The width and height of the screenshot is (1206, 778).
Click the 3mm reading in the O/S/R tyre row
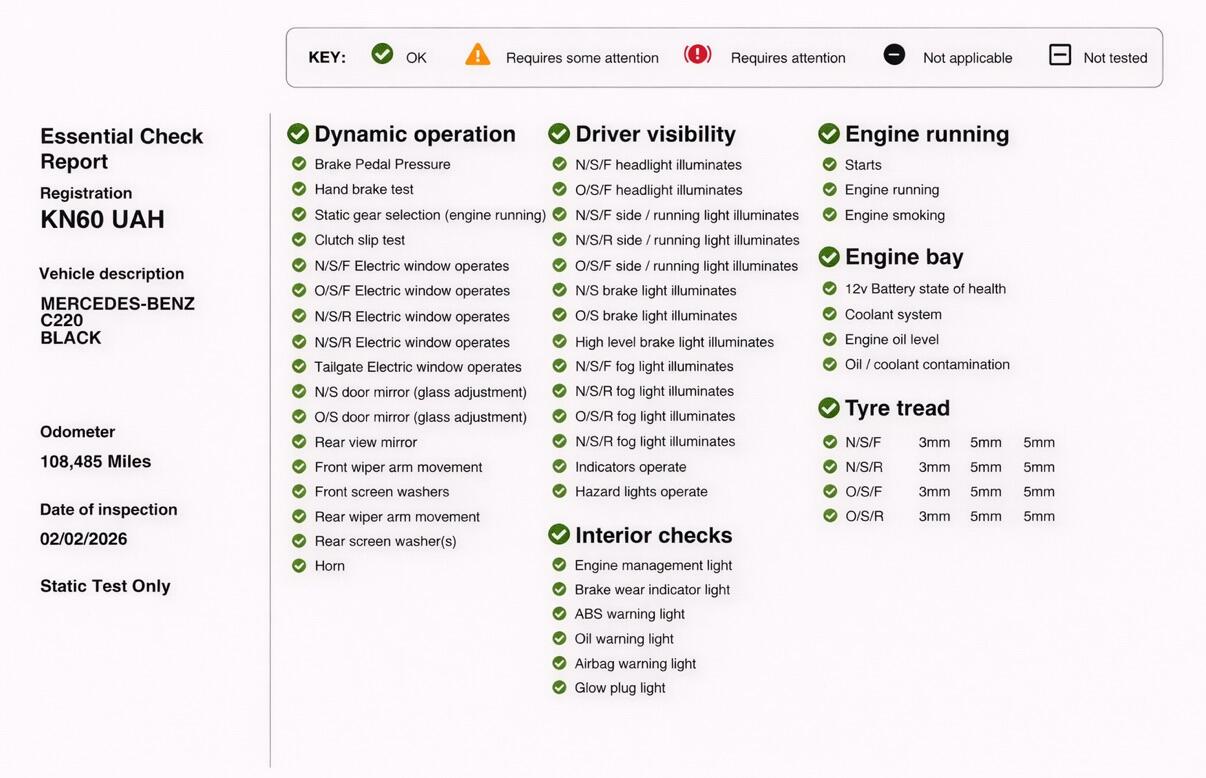click(x=934, y=517)
